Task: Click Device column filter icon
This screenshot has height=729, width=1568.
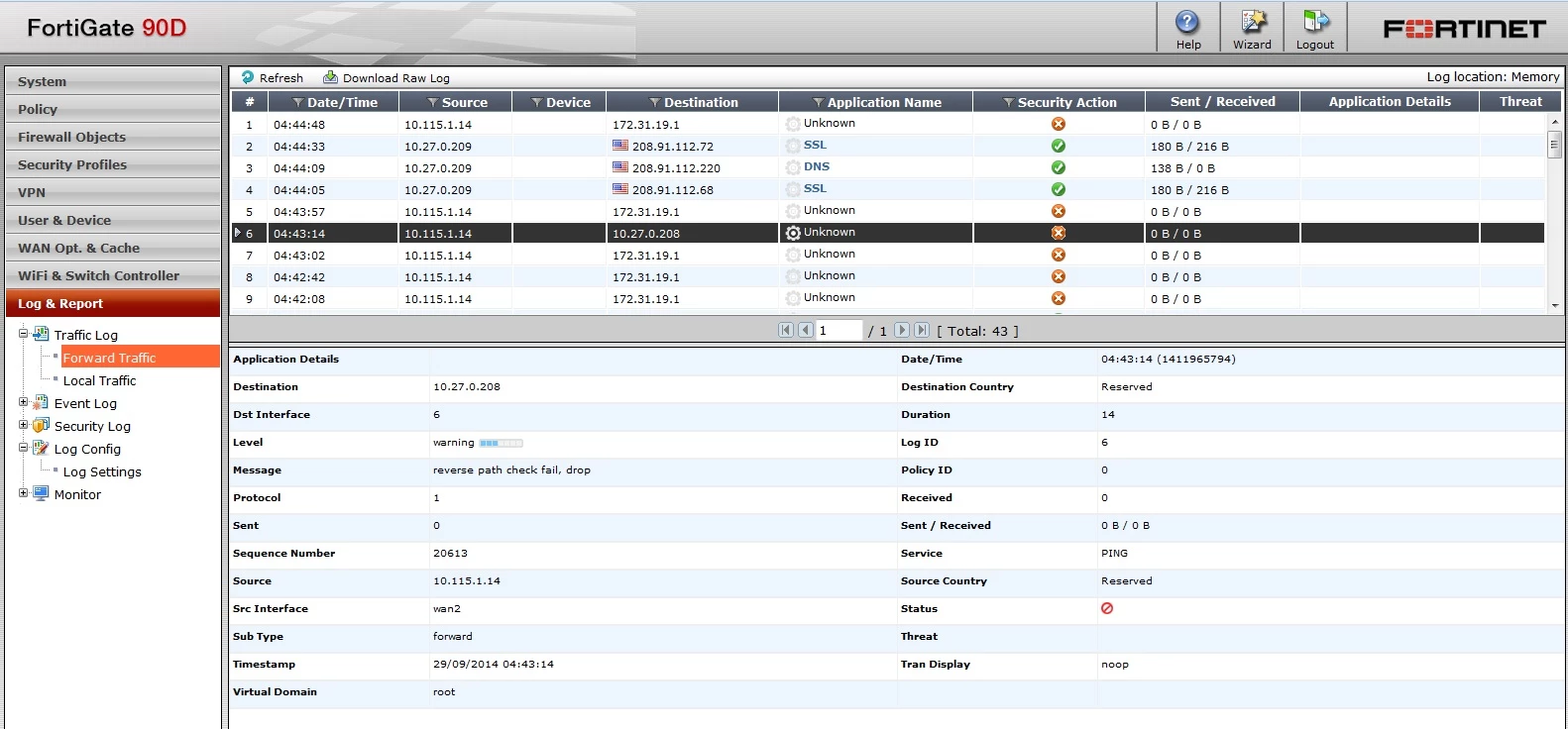Action: tap(536, 102)
